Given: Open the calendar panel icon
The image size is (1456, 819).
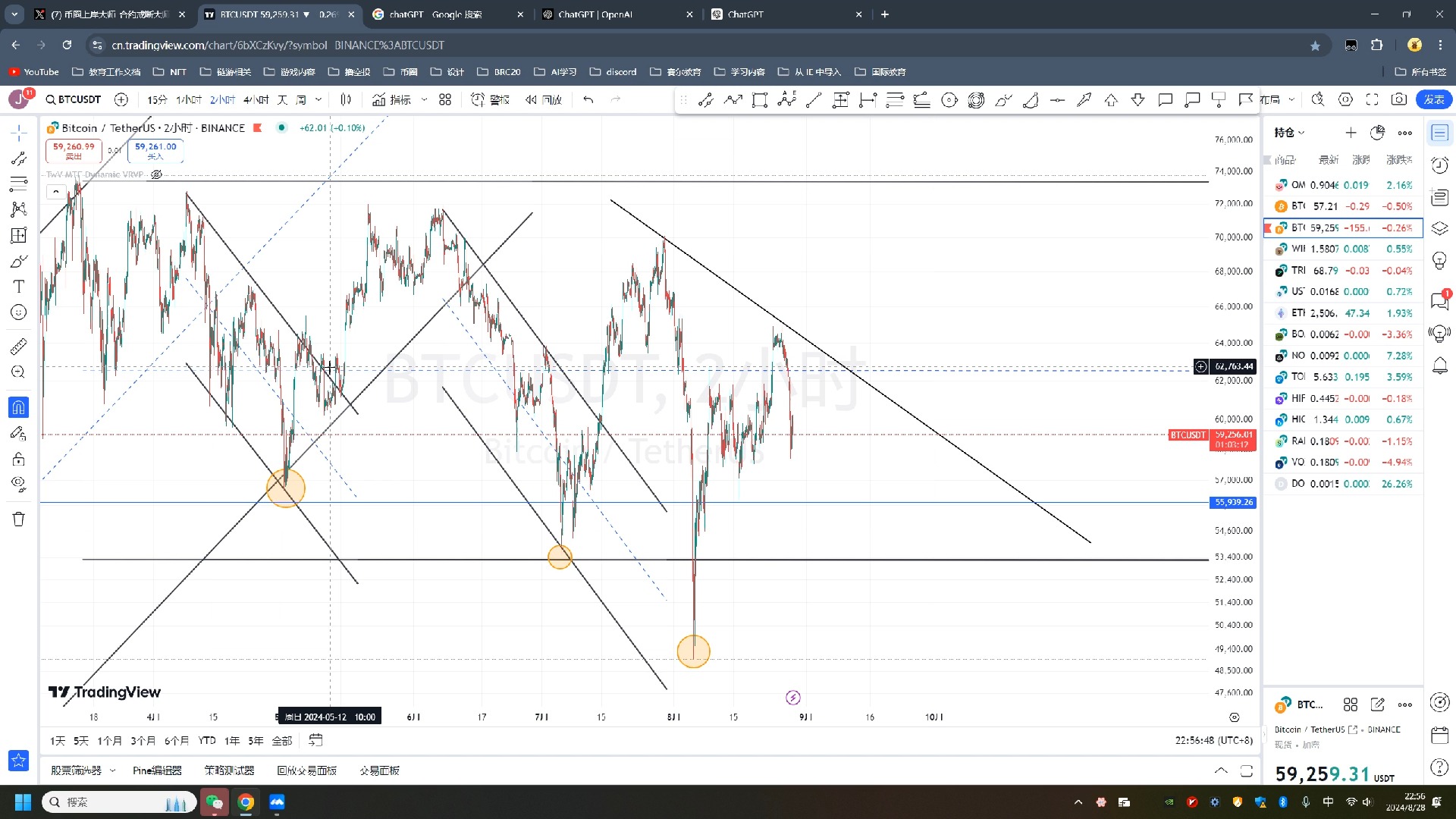Looking at the screenshot, I should coord(1439,735).
